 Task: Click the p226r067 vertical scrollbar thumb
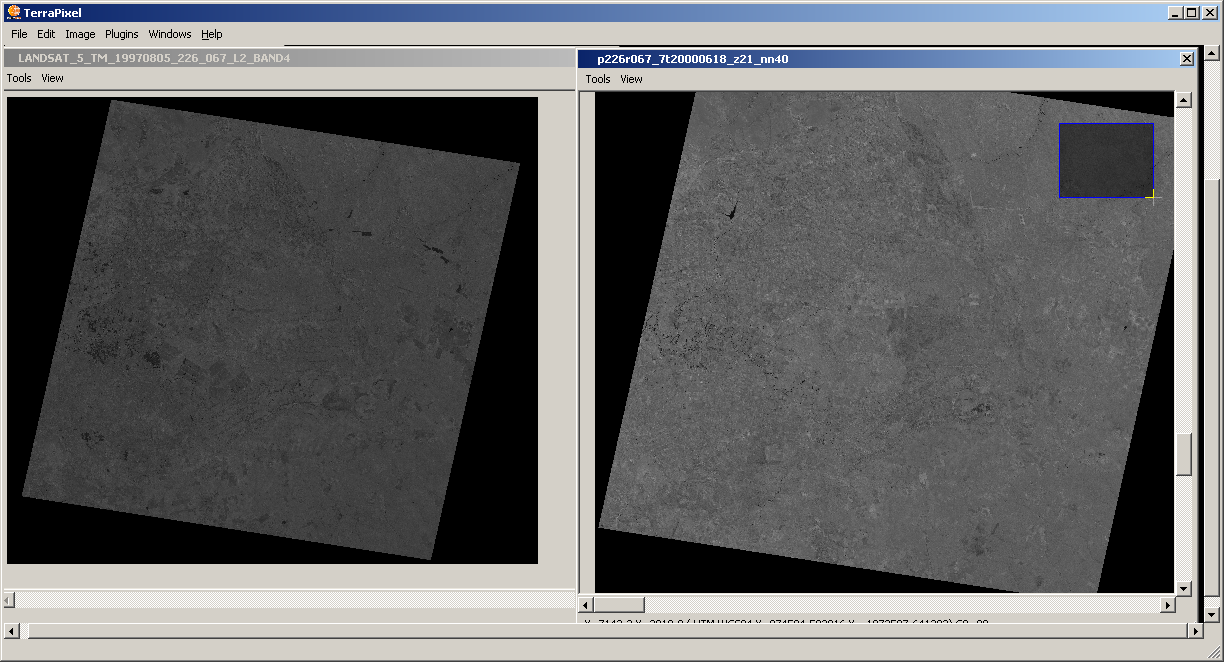(x=1184, y=455)
